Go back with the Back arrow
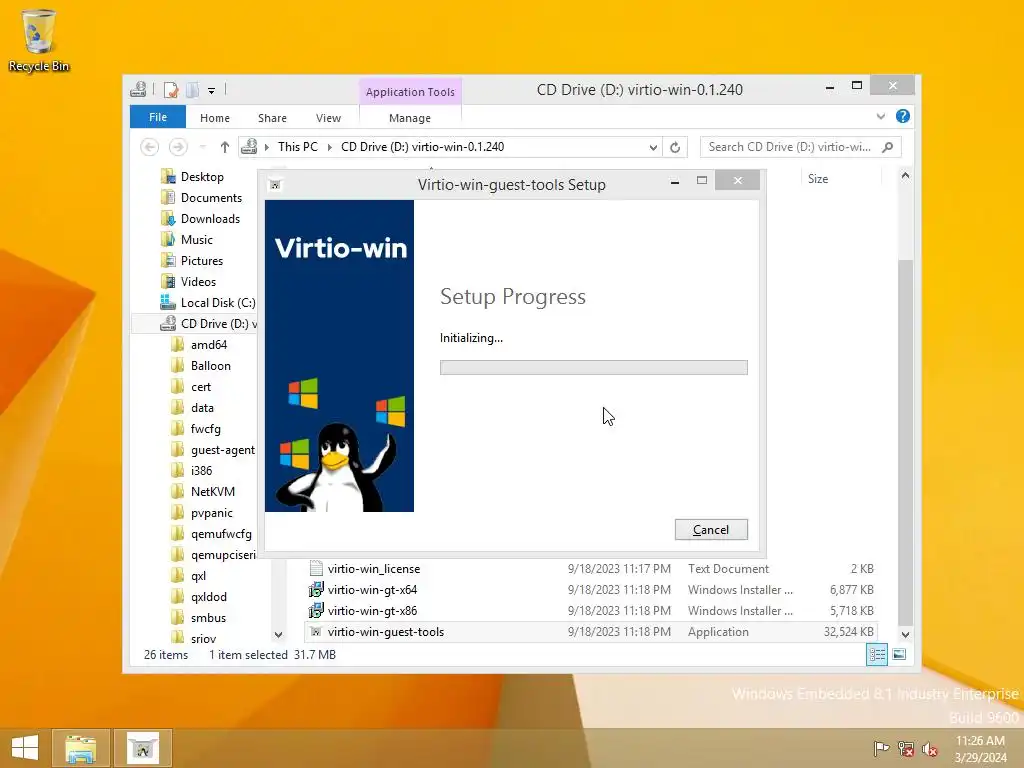Image resolution: width=1024 pixels, height=768 pixels. (x=150, y=147)
